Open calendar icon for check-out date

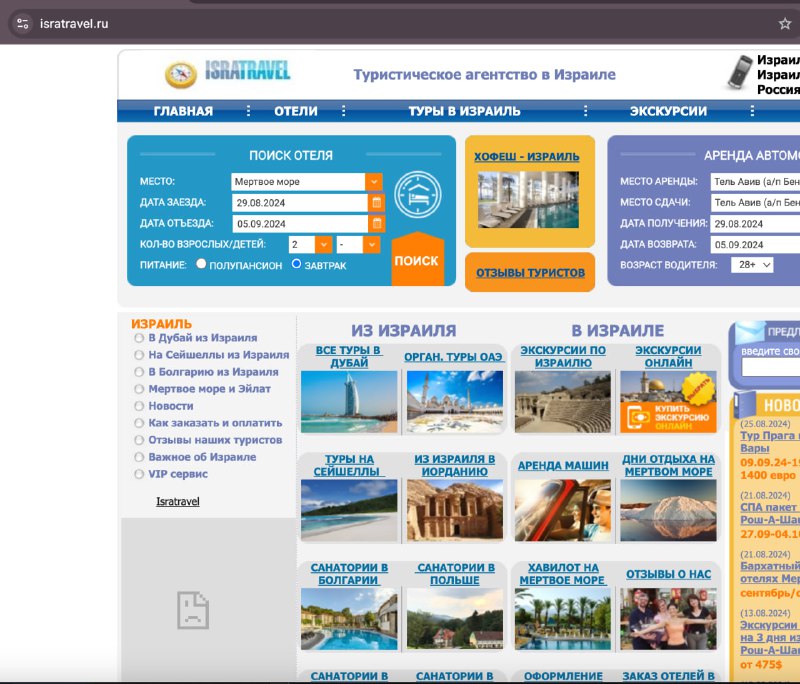[x=377, y=223]
